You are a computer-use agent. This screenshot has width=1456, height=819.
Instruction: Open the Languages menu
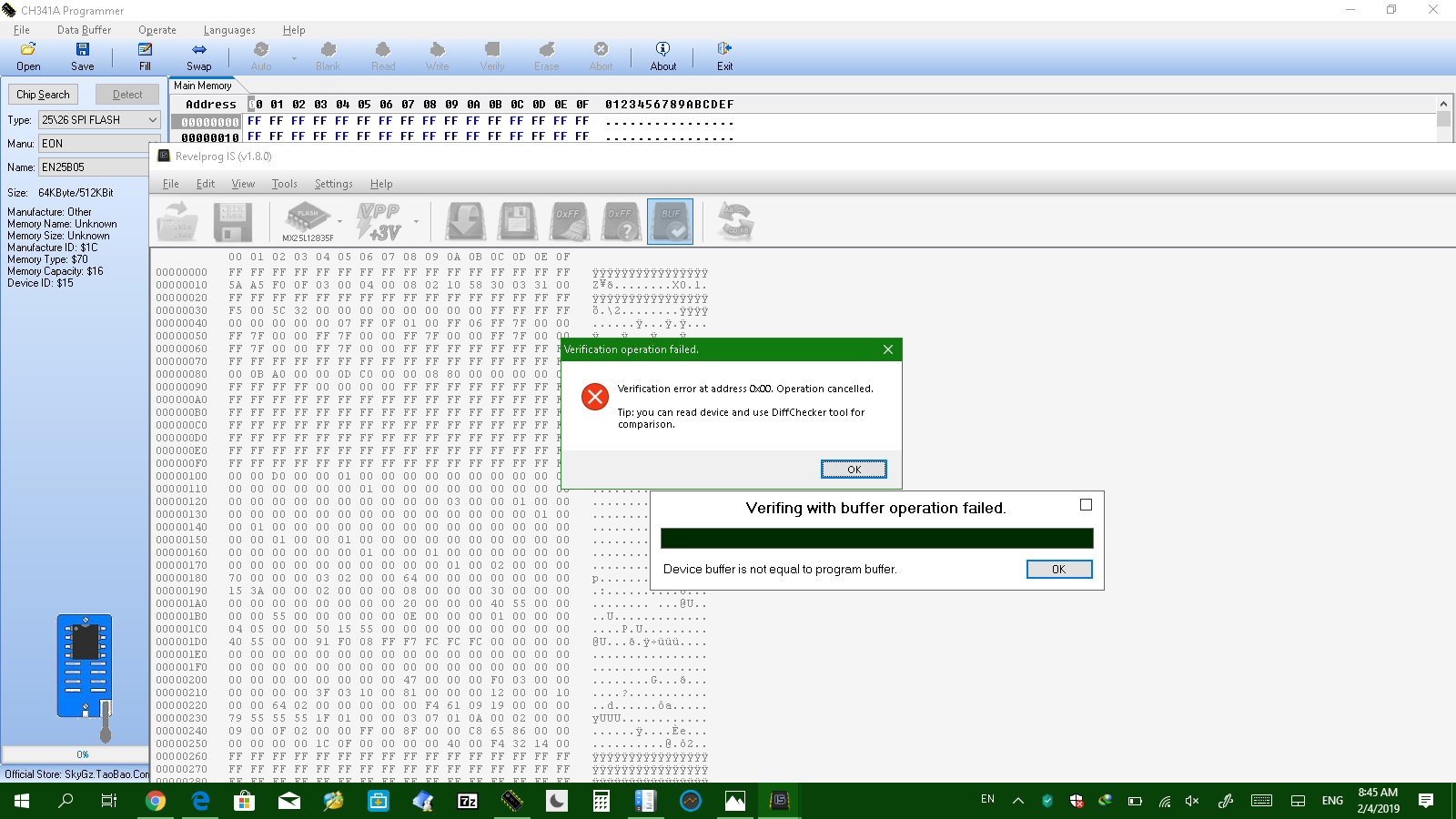[x=229, y=30]
